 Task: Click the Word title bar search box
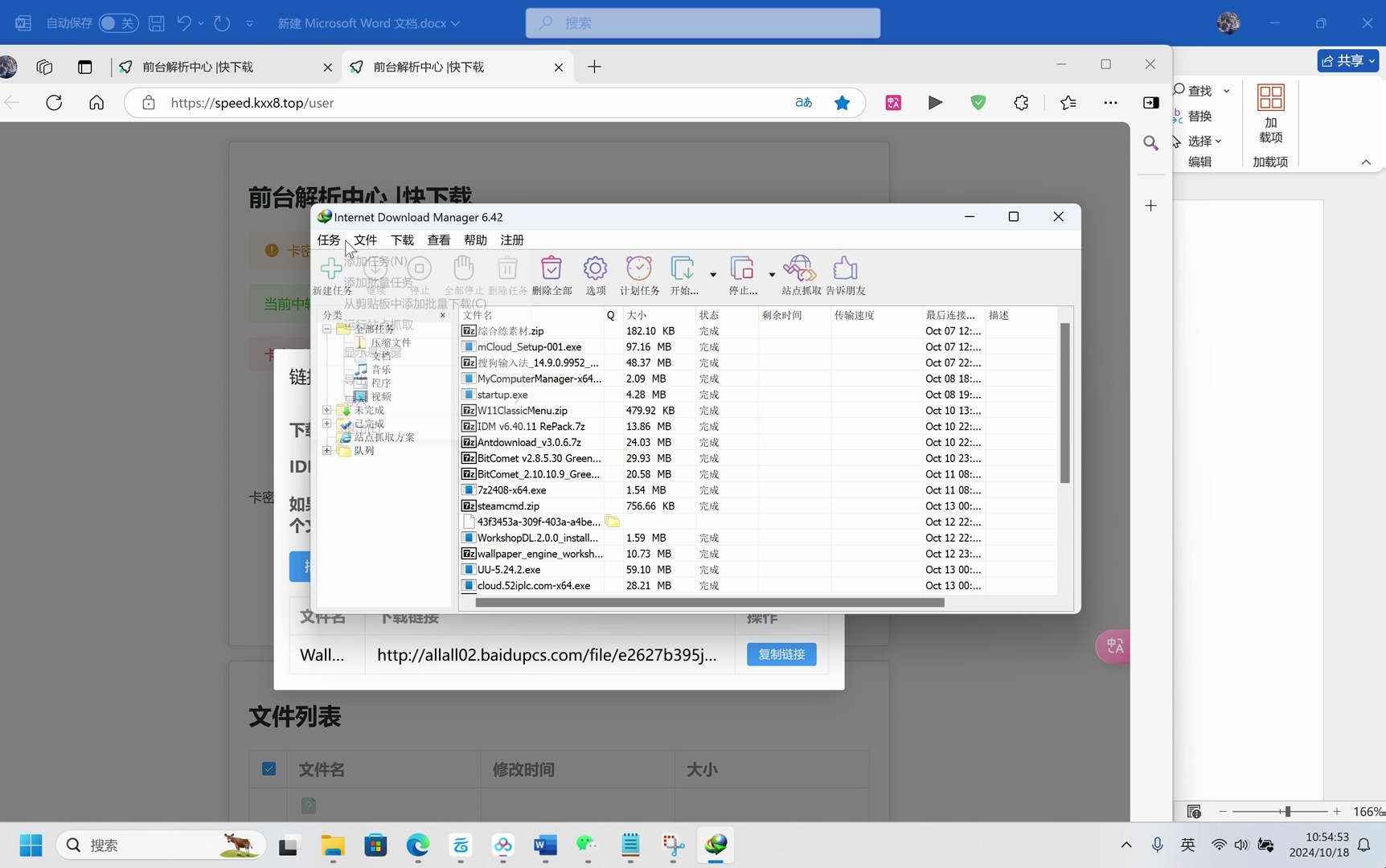point(703,23)
